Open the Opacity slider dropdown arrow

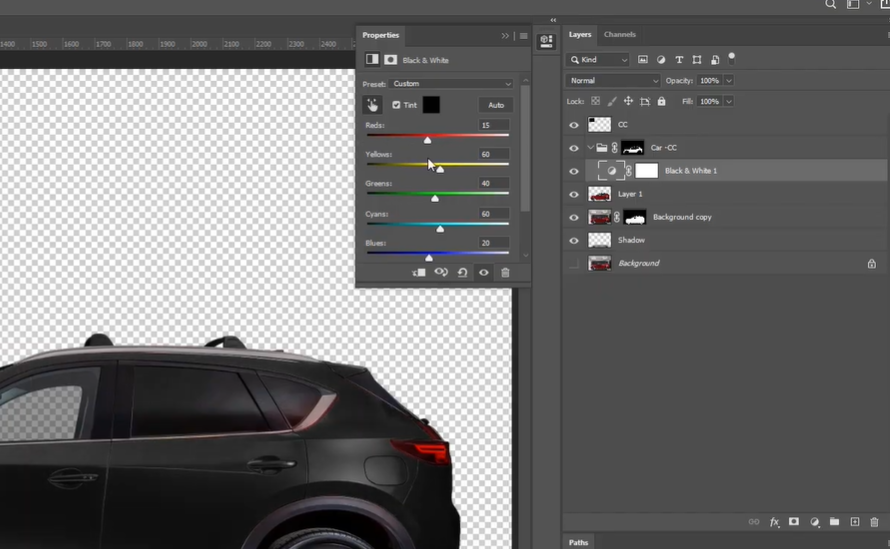729,81
